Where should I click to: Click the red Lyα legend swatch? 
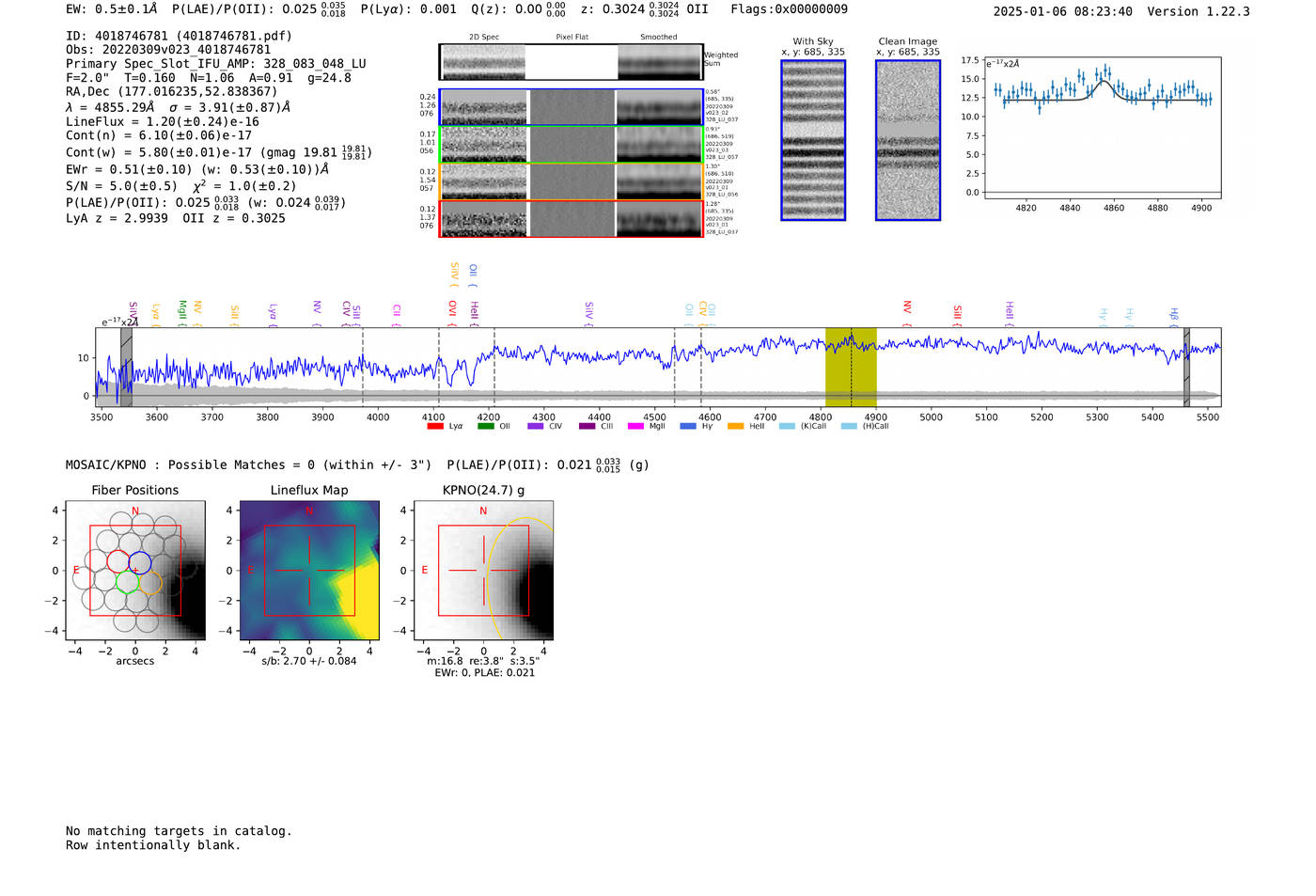pos(435,426)
